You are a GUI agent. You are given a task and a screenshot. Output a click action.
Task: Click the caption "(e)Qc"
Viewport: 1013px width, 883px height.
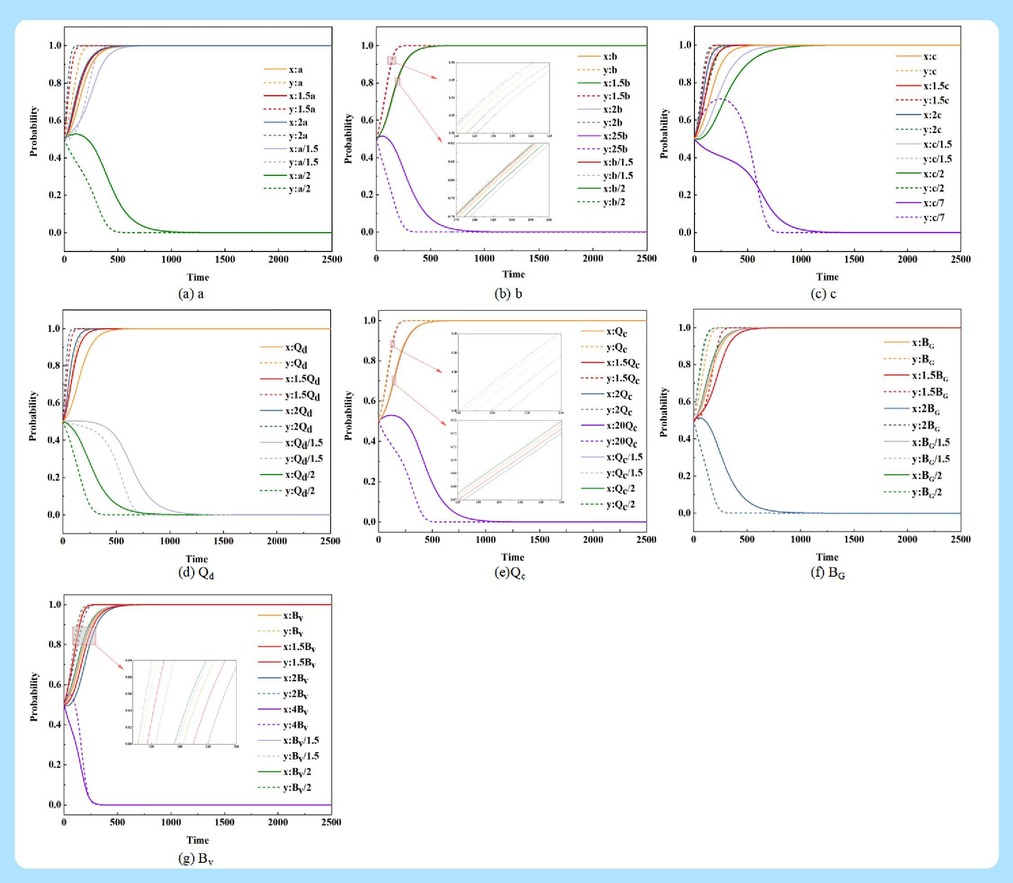coord(510,573)
